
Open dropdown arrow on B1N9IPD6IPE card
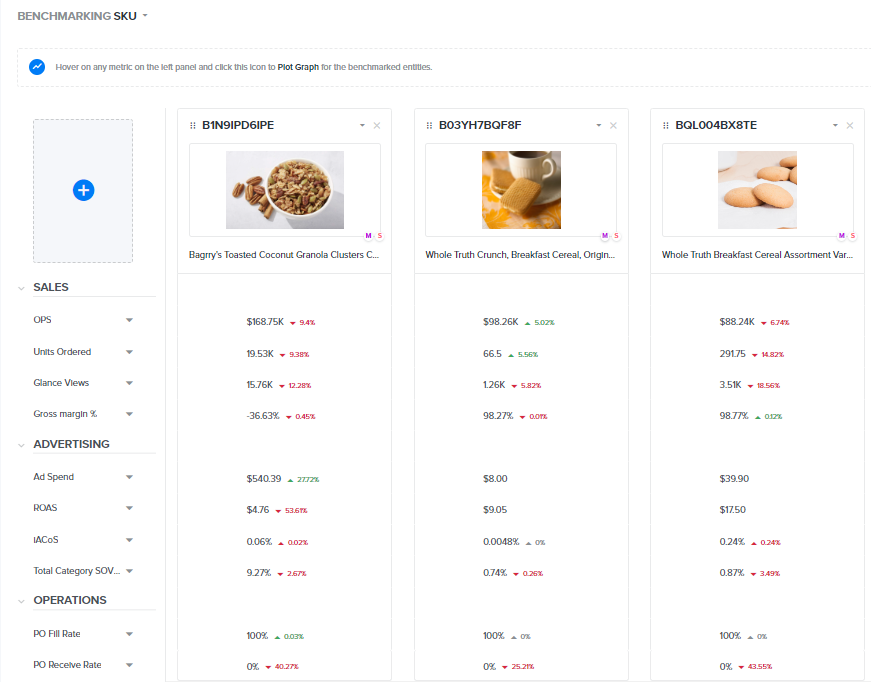(362, 126)
